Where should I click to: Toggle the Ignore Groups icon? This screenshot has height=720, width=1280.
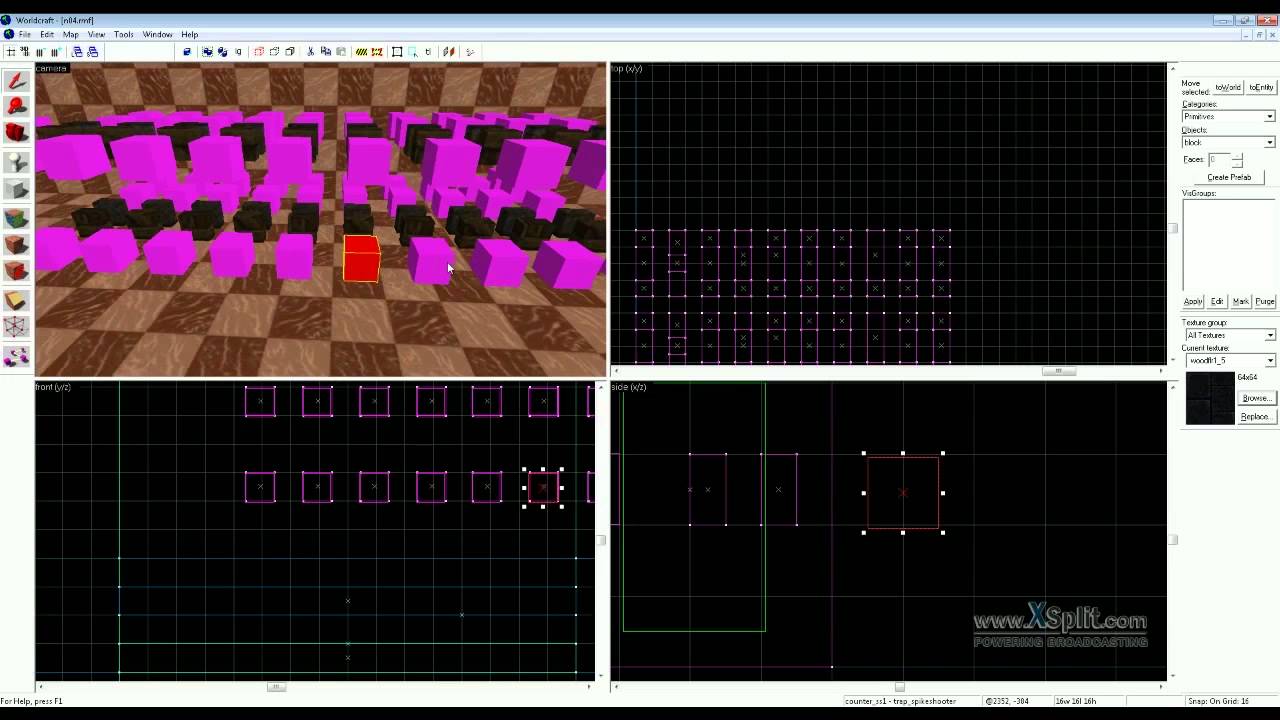click(x=238, y=52)
